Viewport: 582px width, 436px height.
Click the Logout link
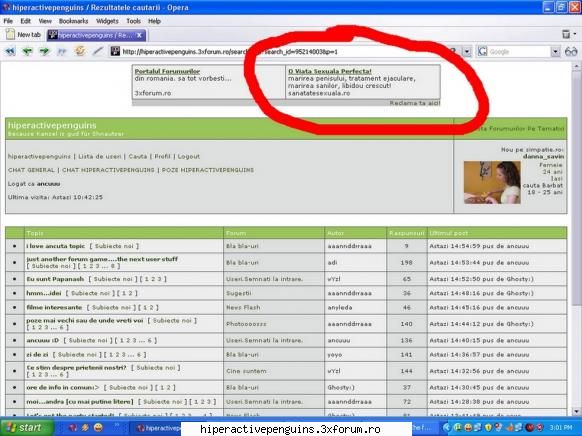[x=189, y=157]
